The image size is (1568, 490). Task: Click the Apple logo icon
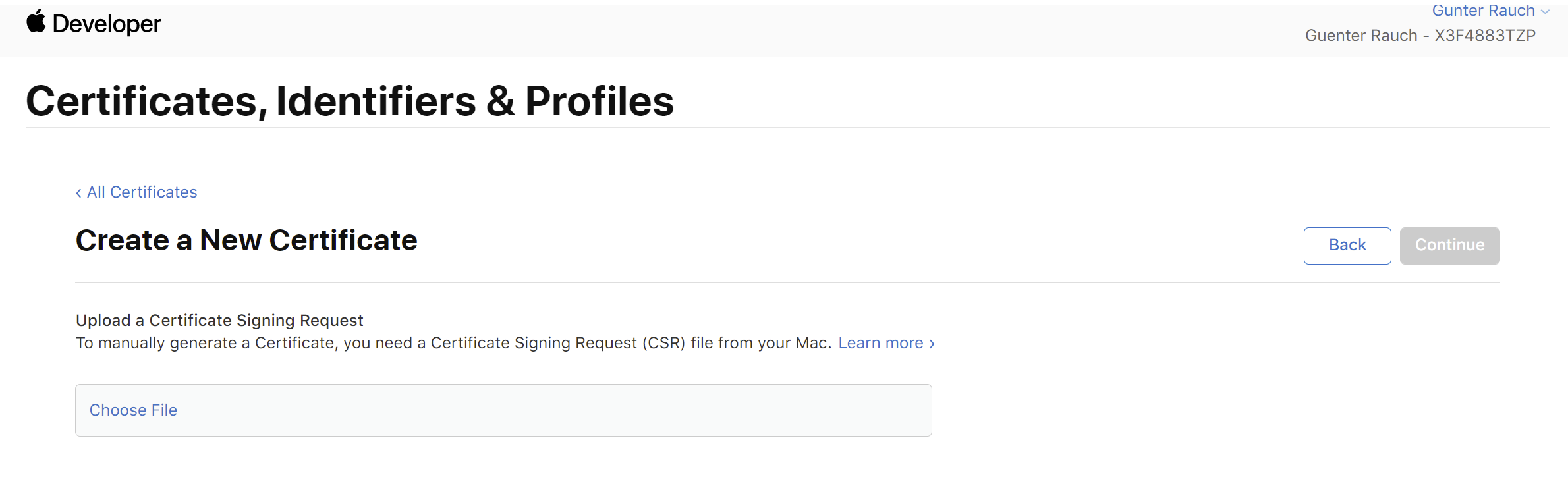tap(36, 22)
